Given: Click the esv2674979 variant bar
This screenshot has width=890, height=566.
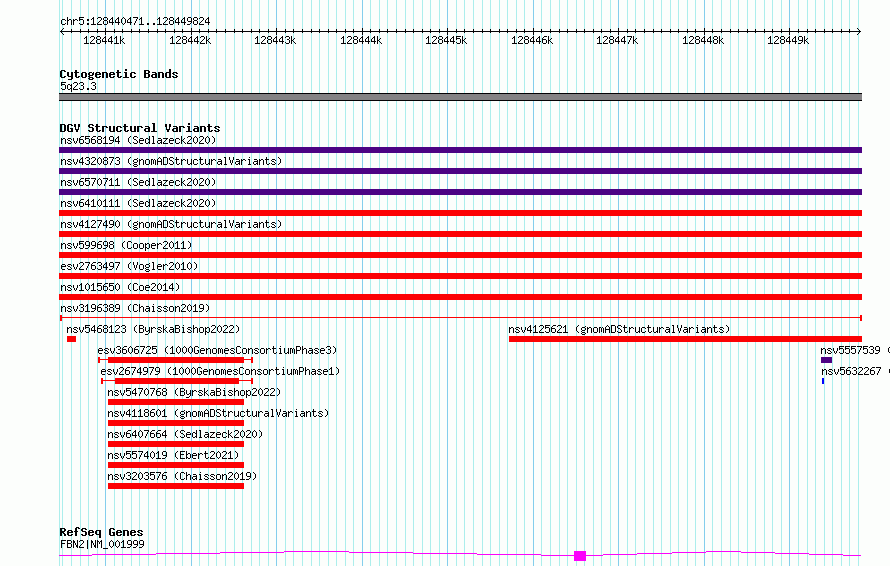Looking at the screenshot, I should coord(177,381).
